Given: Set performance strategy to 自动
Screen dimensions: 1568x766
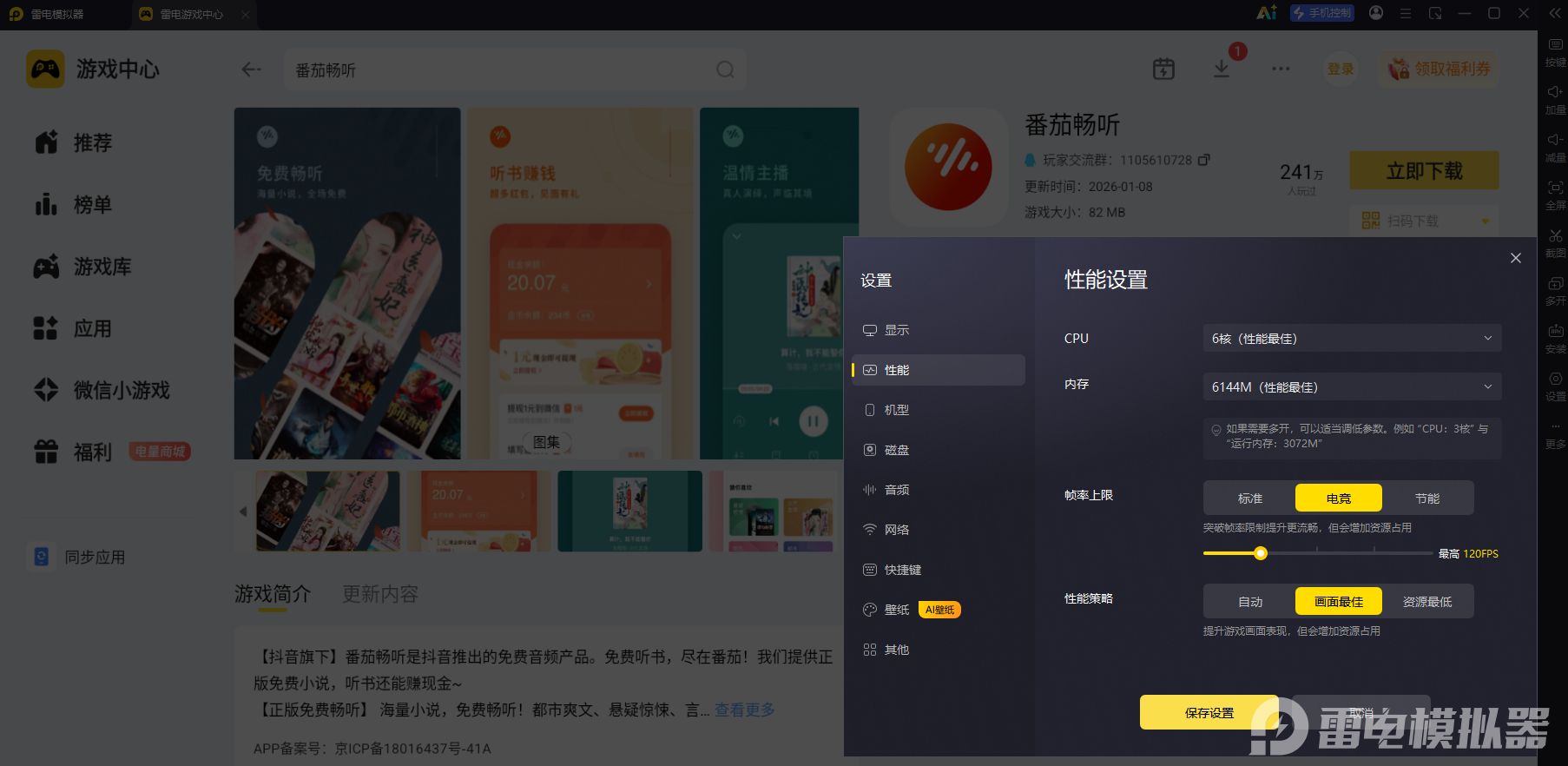Looking at the screenshot, I should click(1250, 602).
